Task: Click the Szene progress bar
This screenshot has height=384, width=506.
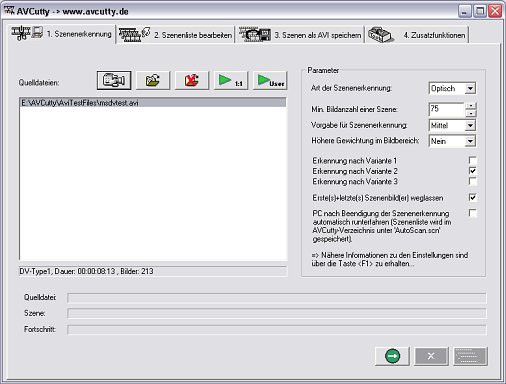Action: coord(277,313)
